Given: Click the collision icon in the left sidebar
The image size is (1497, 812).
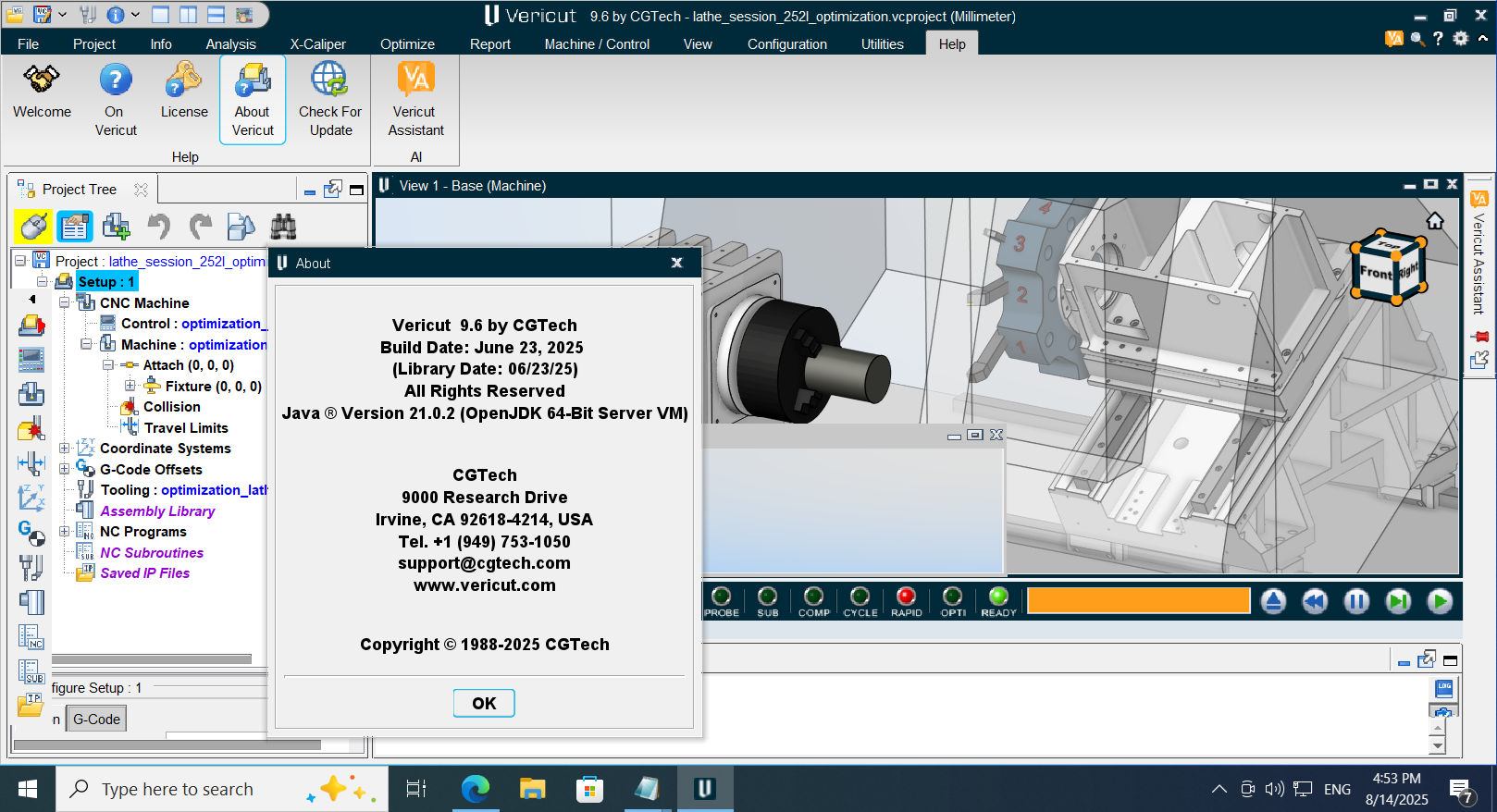Looking at the screenshot, I should (31, 429).
